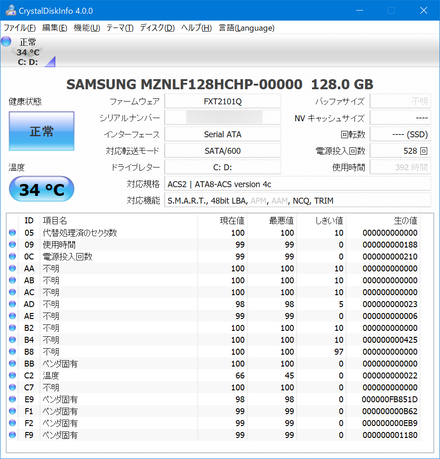Click the status orb of row B4
Viewport: 440px width, 459px height.
click(12, 340)
